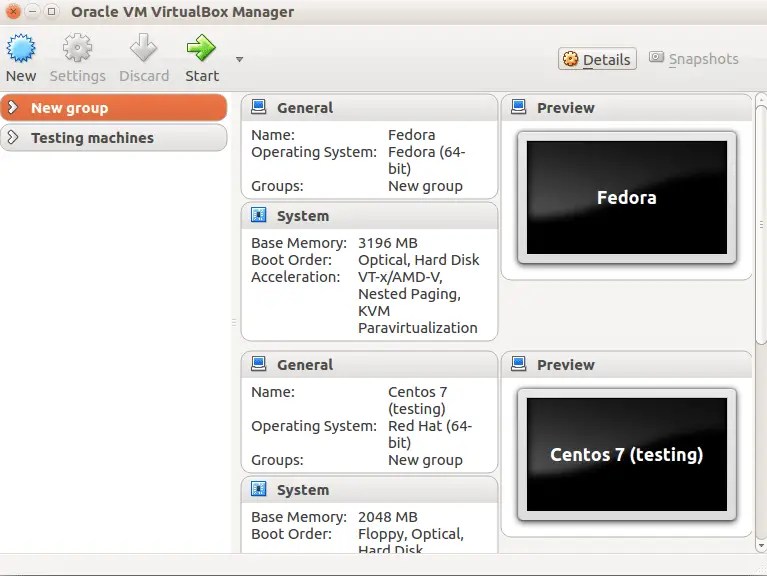
Task: Click the 2048 MB base memory value
Action: click(388, 517)
